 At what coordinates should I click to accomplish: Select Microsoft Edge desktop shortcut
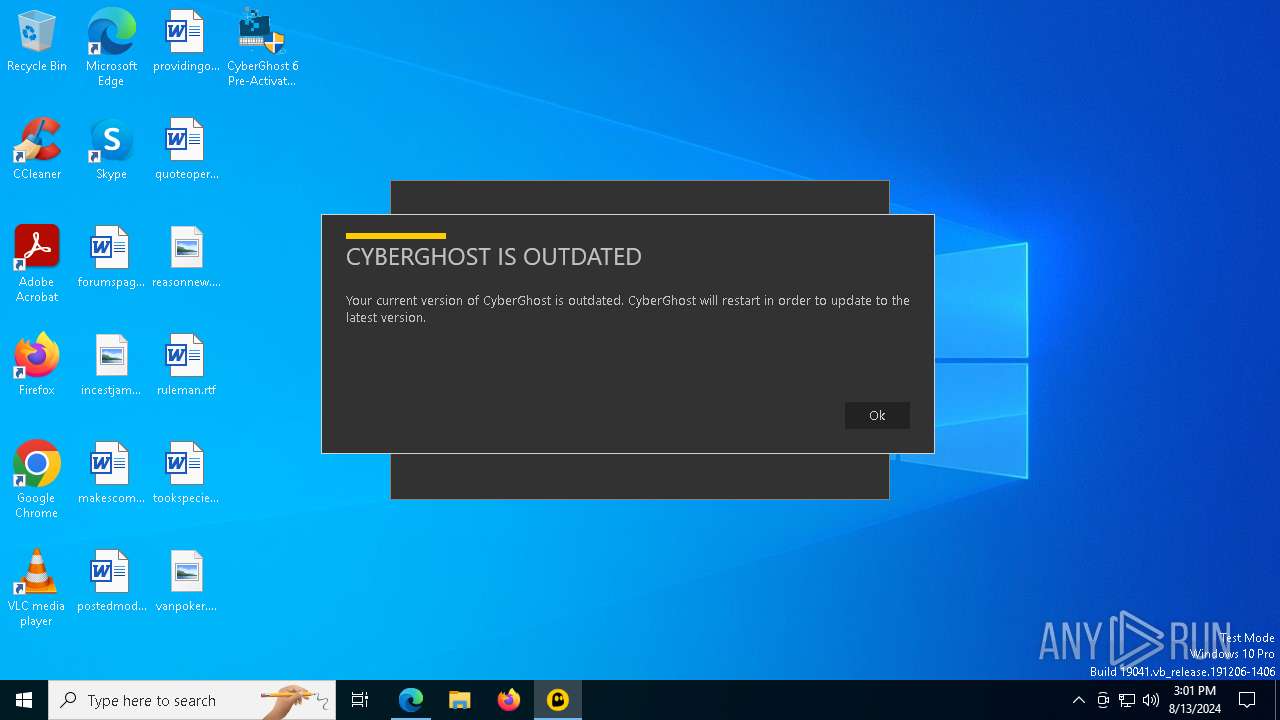(111, 48)
